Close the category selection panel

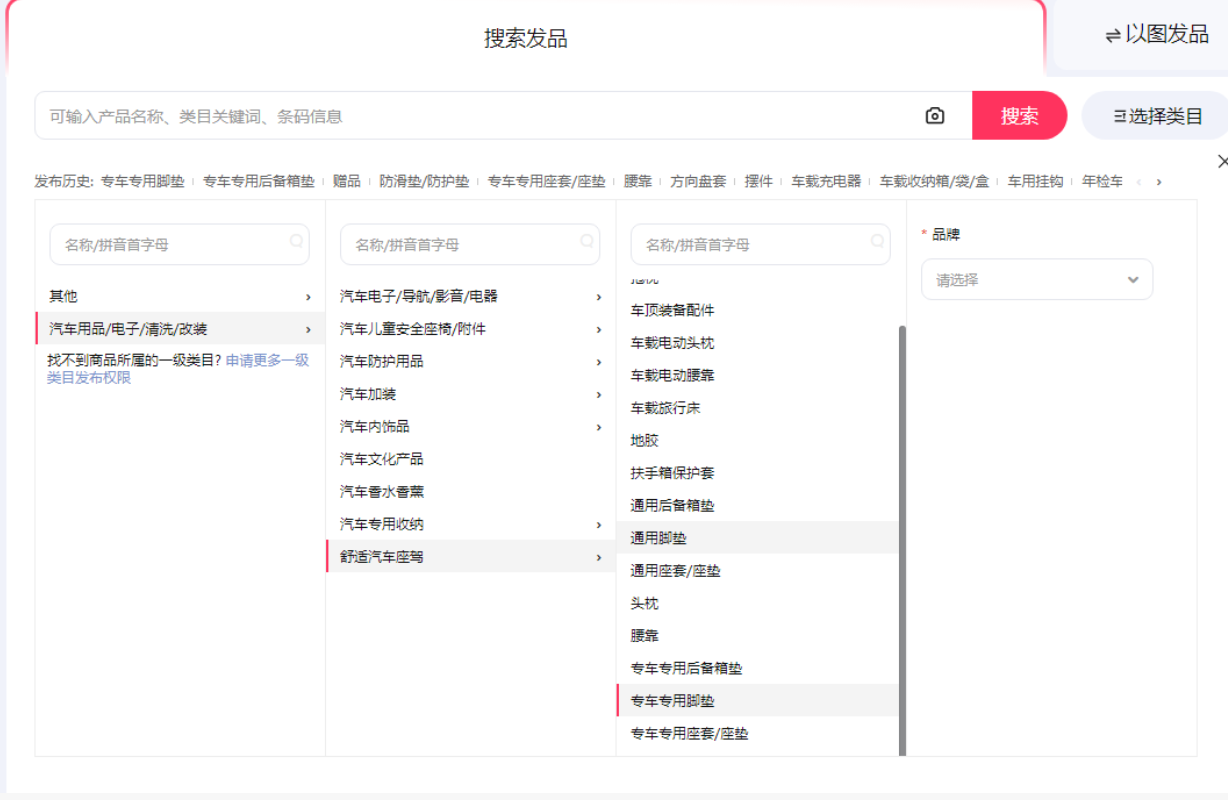1221,161
